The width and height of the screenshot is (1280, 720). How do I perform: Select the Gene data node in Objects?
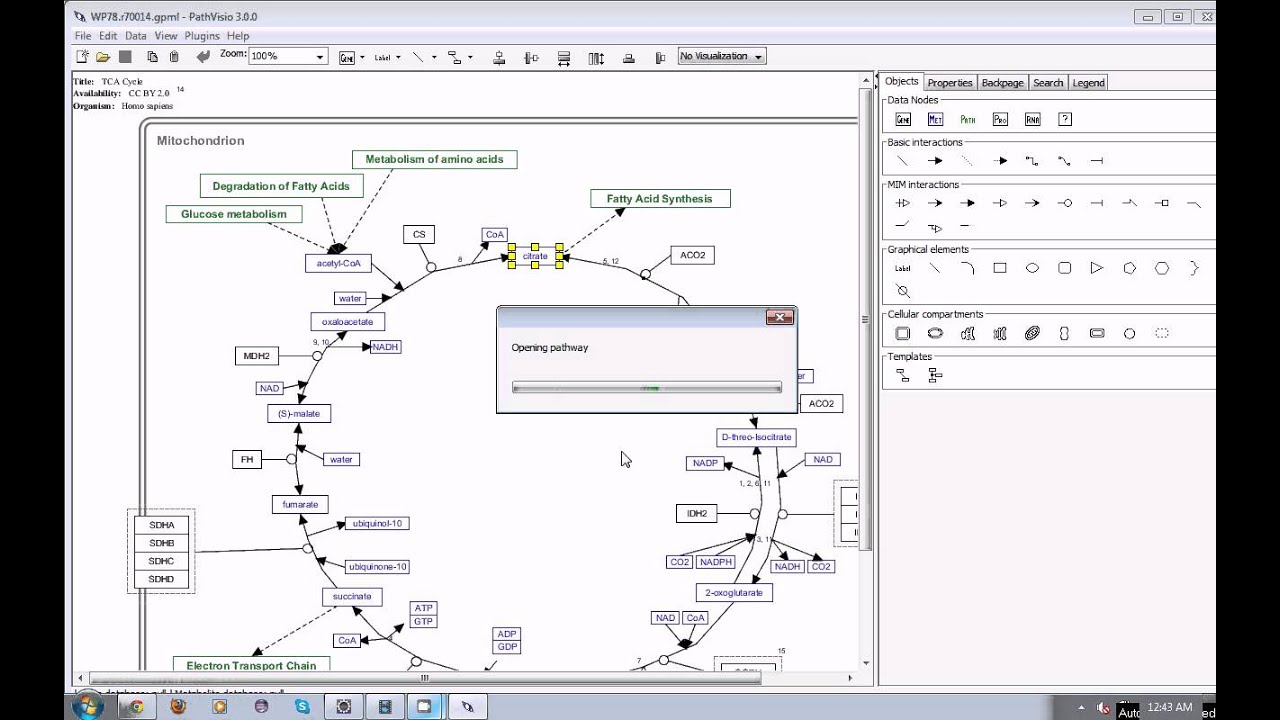point(903,119)
